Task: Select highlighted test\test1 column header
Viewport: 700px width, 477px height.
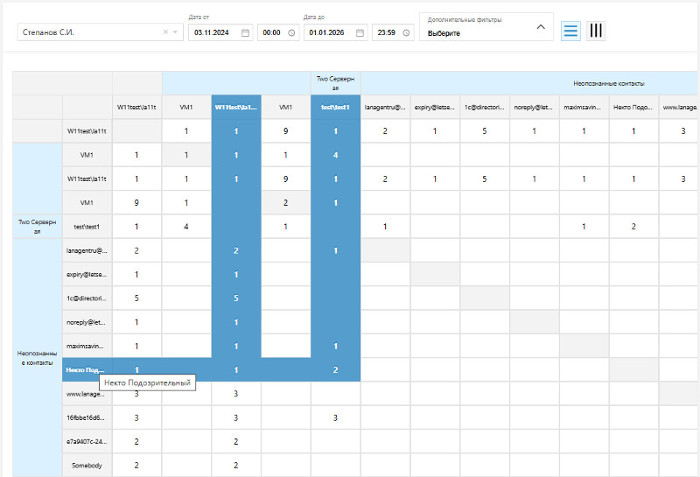Action: pyautogui.click(x=335, y=106)
